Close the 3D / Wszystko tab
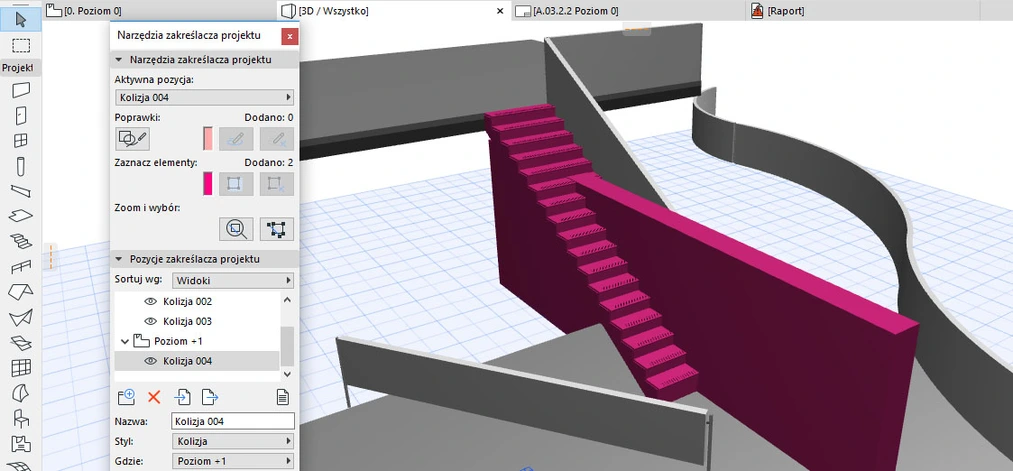The image size is (1013, 471). click(x=499, y=11)
